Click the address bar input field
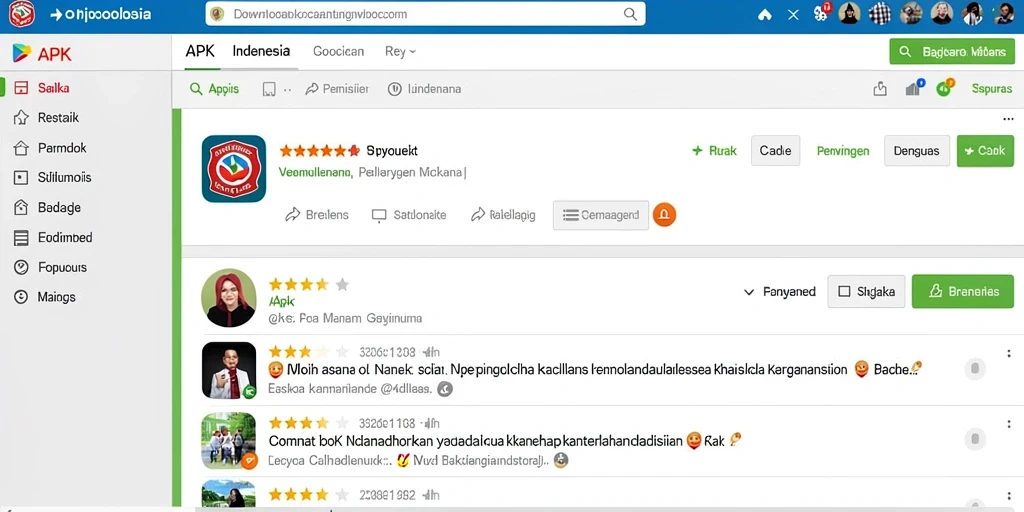 [x=425, y=14]
